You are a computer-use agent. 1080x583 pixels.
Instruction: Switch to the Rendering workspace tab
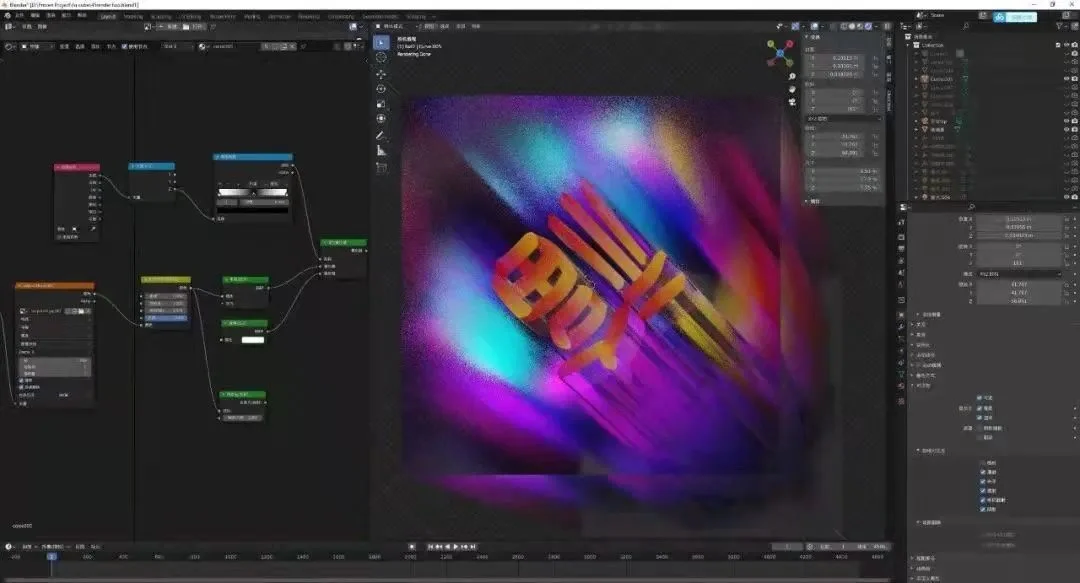pos(309,17)
